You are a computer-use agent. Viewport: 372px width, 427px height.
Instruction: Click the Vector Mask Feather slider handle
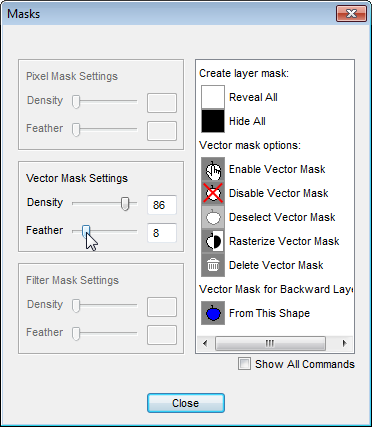click(86, 231)
